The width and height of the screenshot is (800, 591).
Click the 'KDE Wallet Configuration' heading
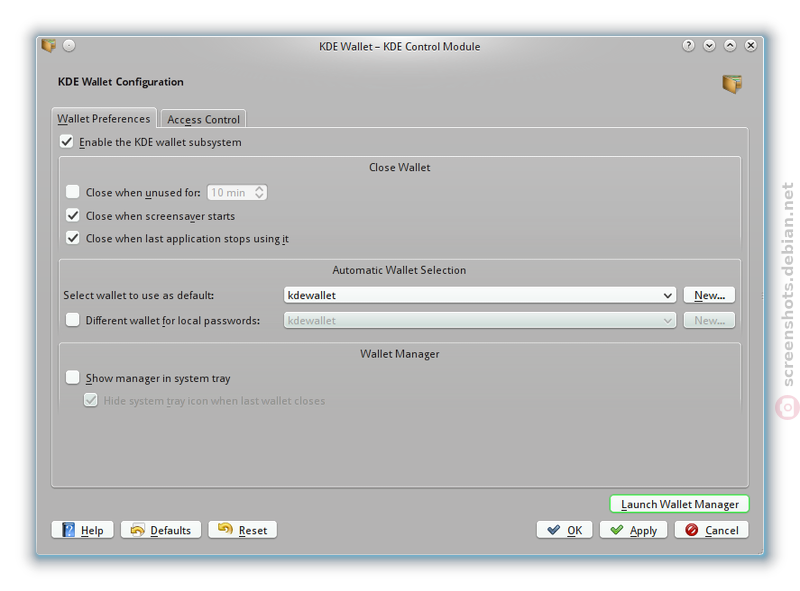(x=120, y=82)
